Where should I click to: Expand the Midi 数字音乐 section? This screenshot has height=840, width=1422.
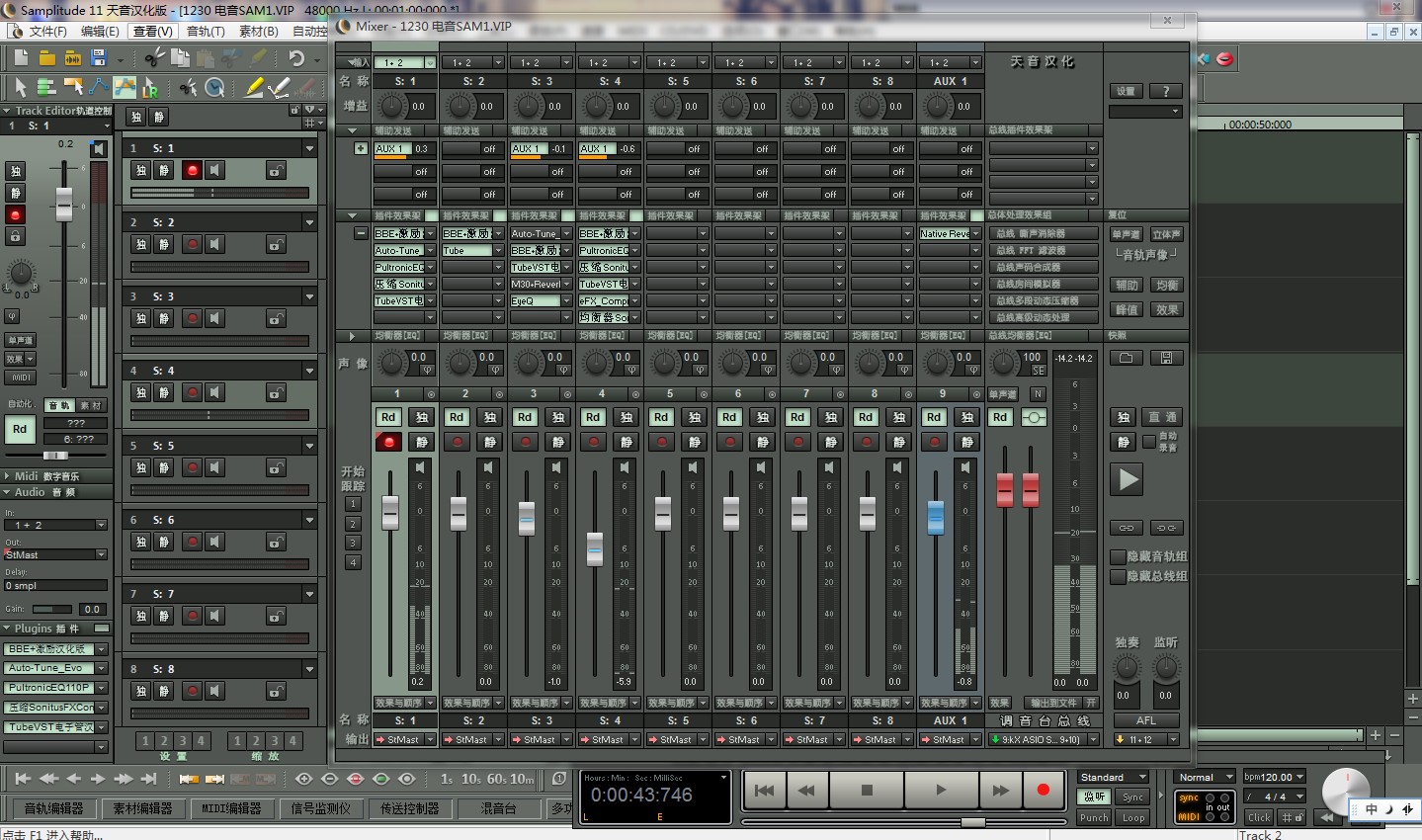click(x=8, y=475)
